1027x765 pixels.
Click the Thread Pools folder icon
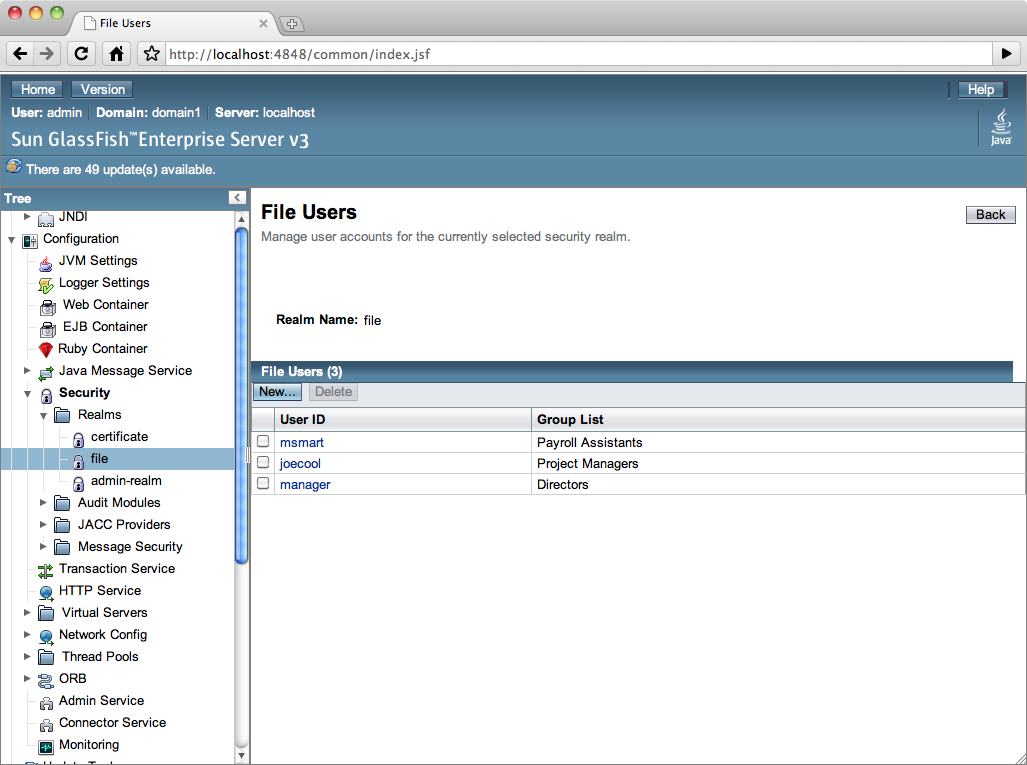pyautogui.click(x=46, y=657)
